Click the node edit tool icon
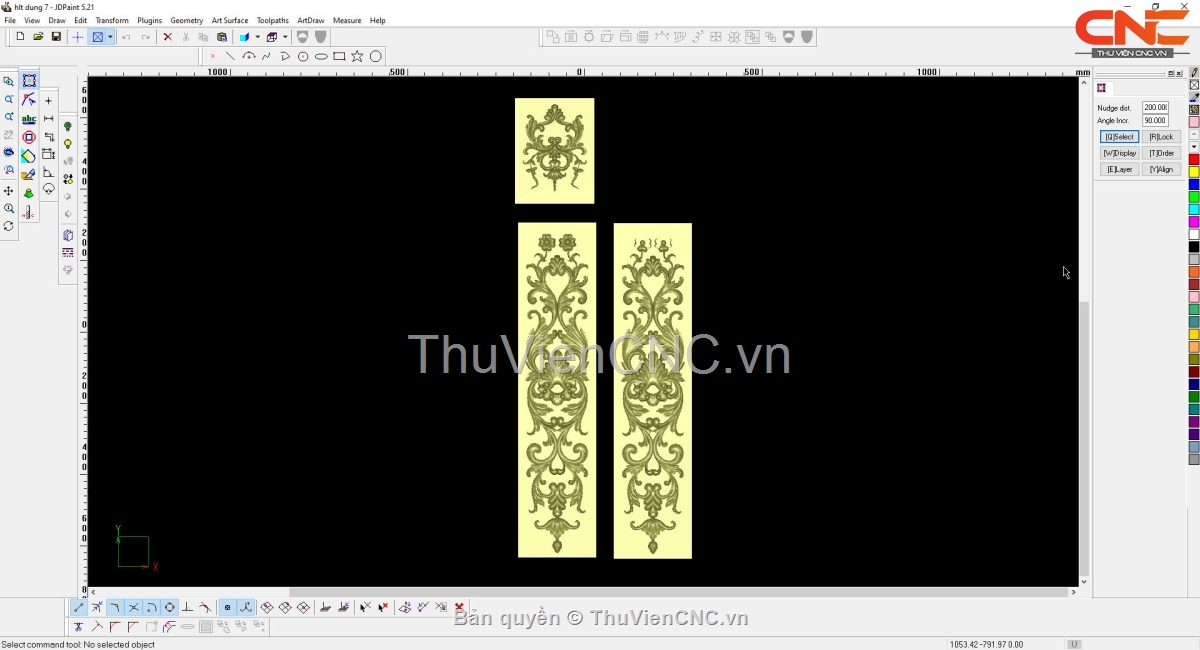This screenshot has height=650, width=1200. [x=29, y=100]
